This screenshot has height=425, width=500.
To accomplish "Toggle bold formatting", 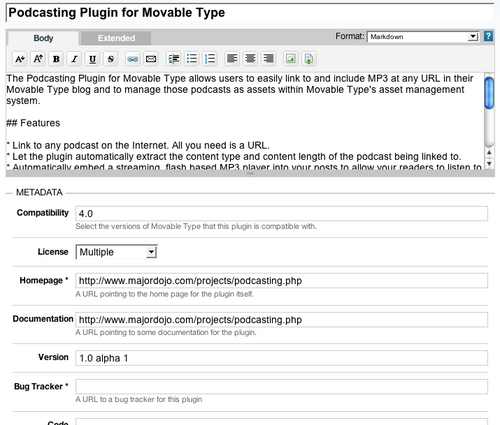I will point(56,59).
